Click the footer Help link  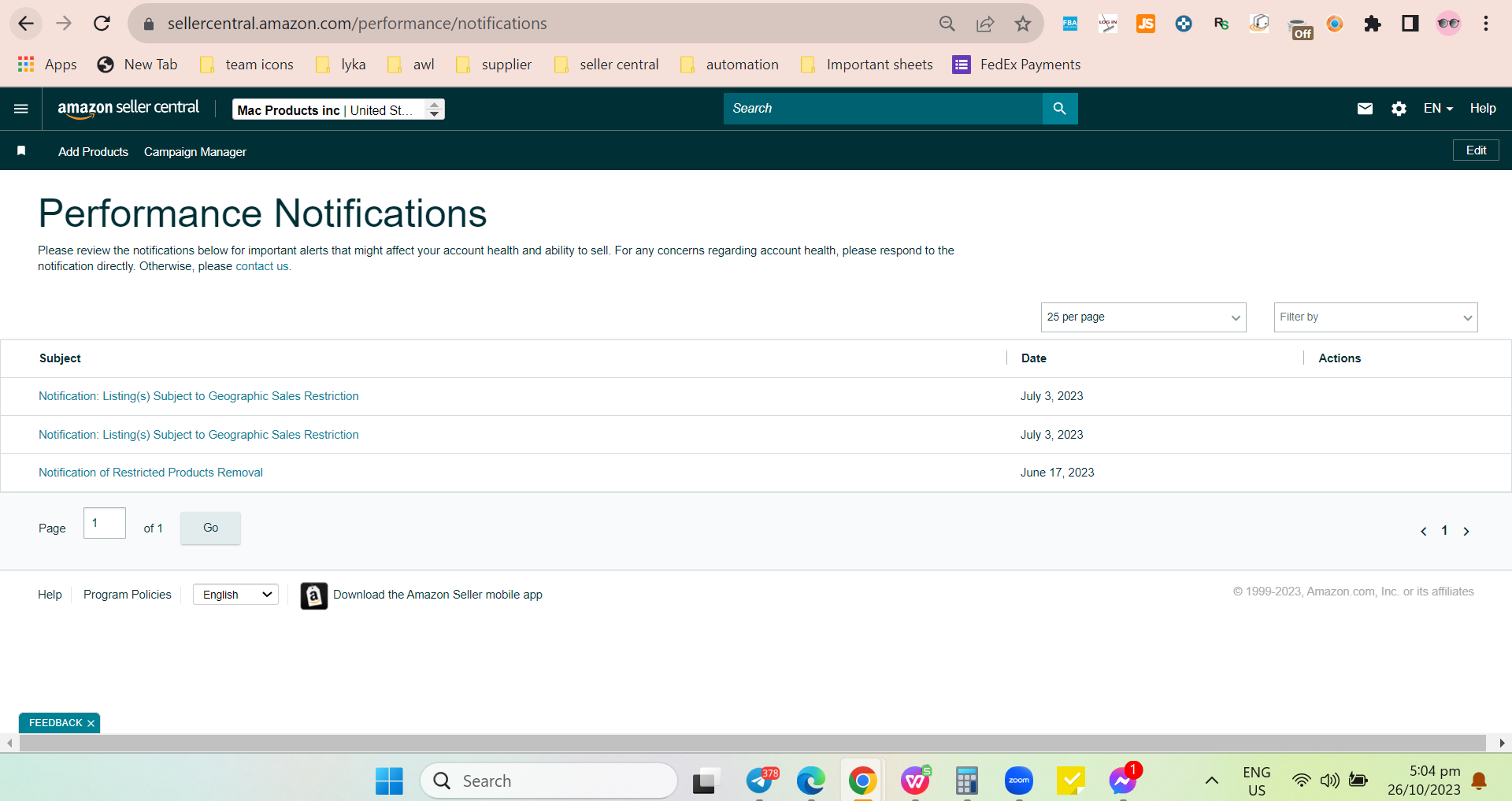click(x=50, y=595)
